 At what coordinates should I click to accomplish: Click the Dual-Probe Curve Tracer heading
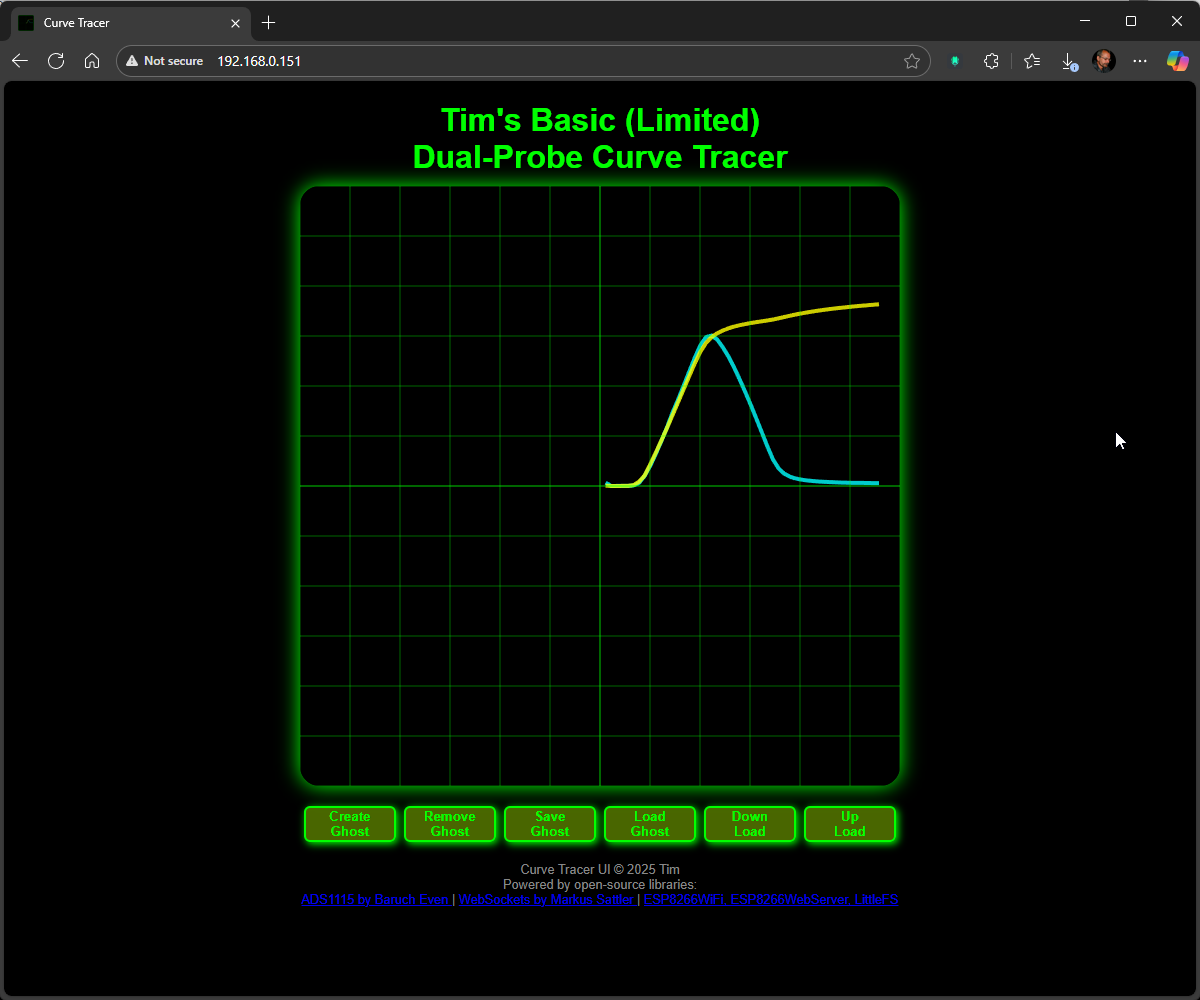click(600, 157)
